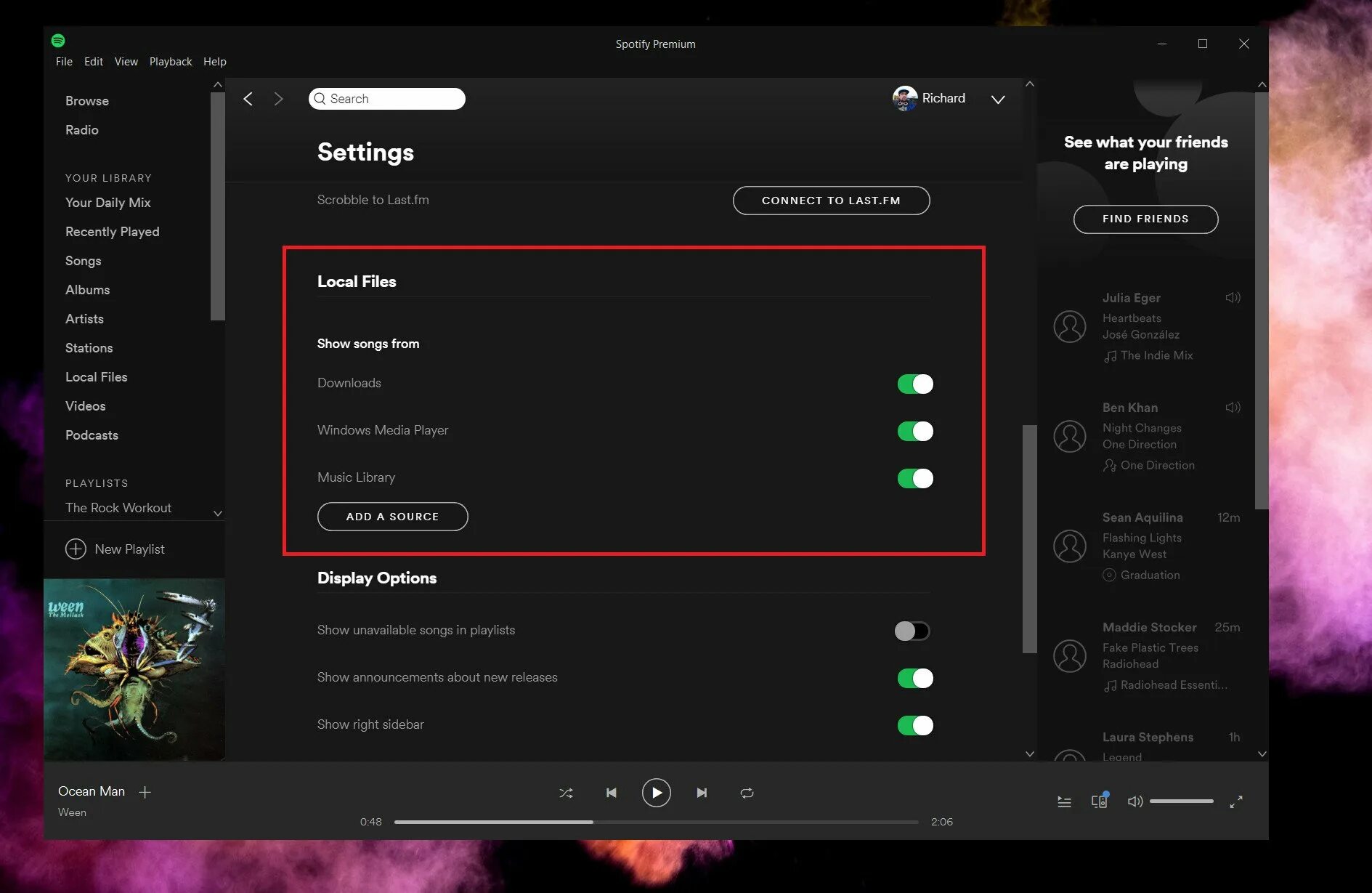
Task: Disable the Downloads local files toggle
Action: coord(915,384)
